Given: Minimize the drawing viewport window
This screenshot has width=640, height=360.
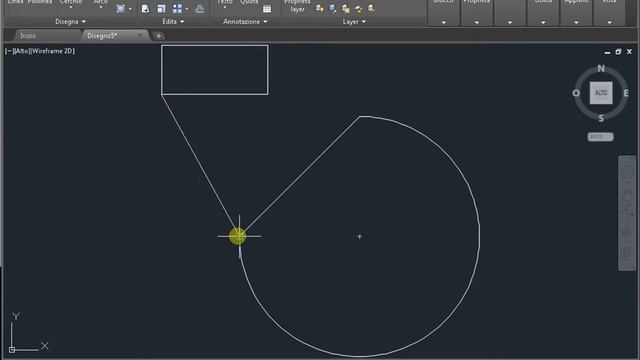Looking at the screenshot, I should pyautogui.click(x=607, y=52).
